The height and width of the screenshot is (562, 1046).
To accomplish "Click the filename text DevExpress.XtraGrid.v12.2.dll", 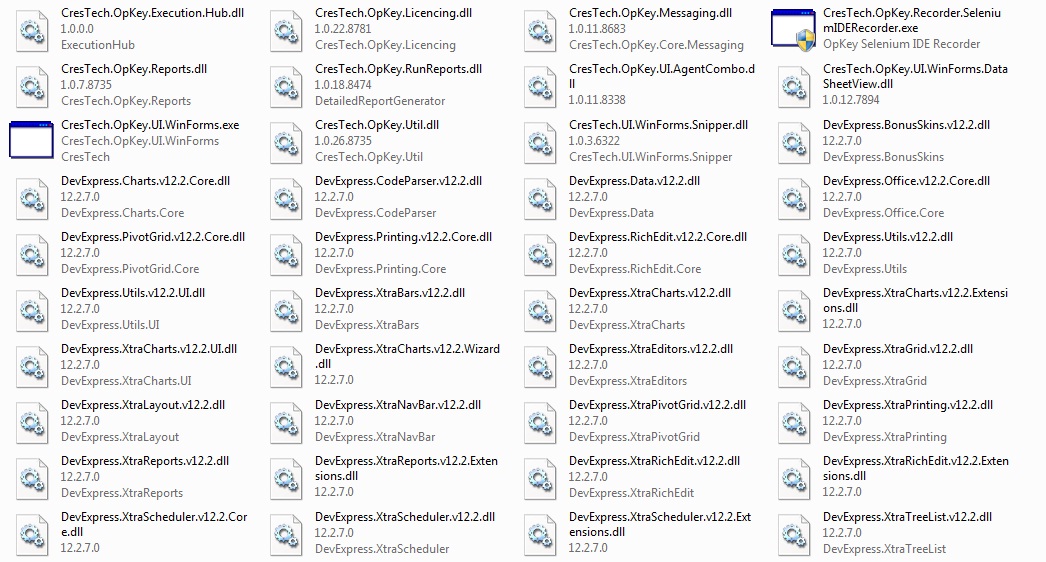I will (898, 350).
